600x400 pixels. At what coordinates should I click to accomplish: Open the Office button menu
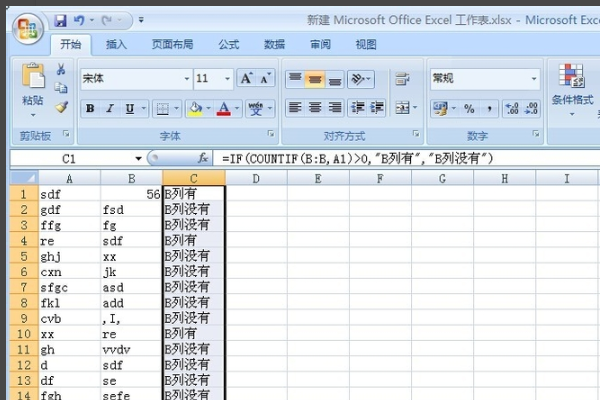click(28, 29)
